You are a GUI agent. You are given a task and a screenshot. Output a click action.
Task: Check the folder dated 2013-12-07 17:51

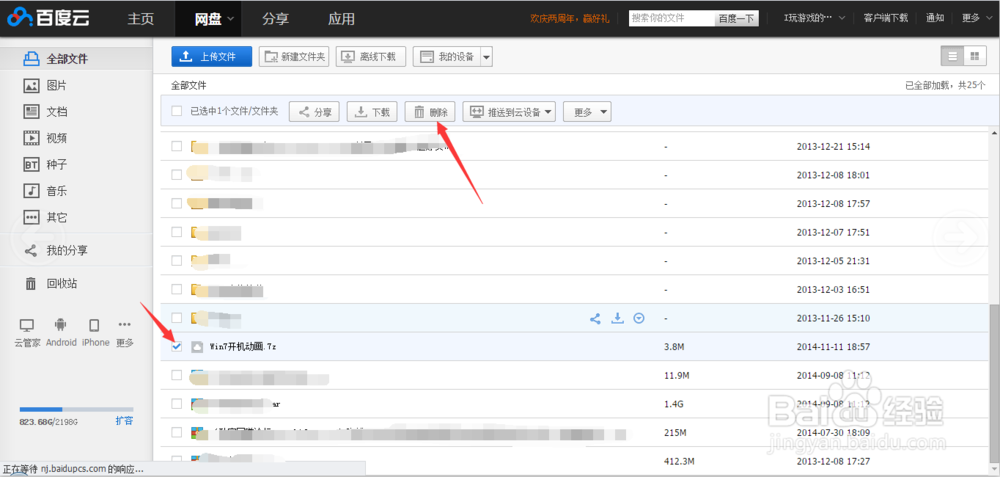177,232
